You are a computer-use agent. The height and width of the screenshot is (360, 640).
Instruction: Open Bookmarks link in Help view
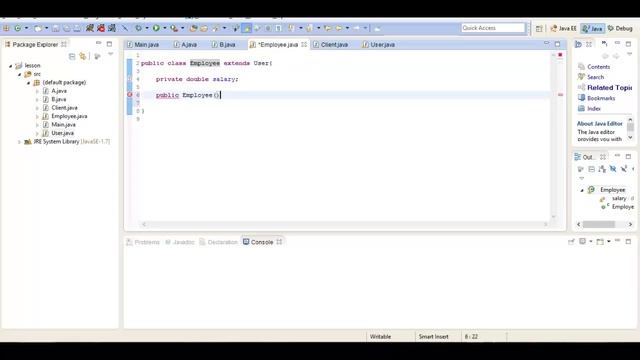coord(601,98)
